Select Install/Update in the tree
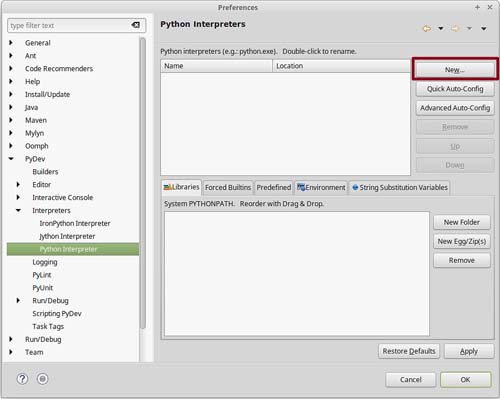 coord(47,94)
